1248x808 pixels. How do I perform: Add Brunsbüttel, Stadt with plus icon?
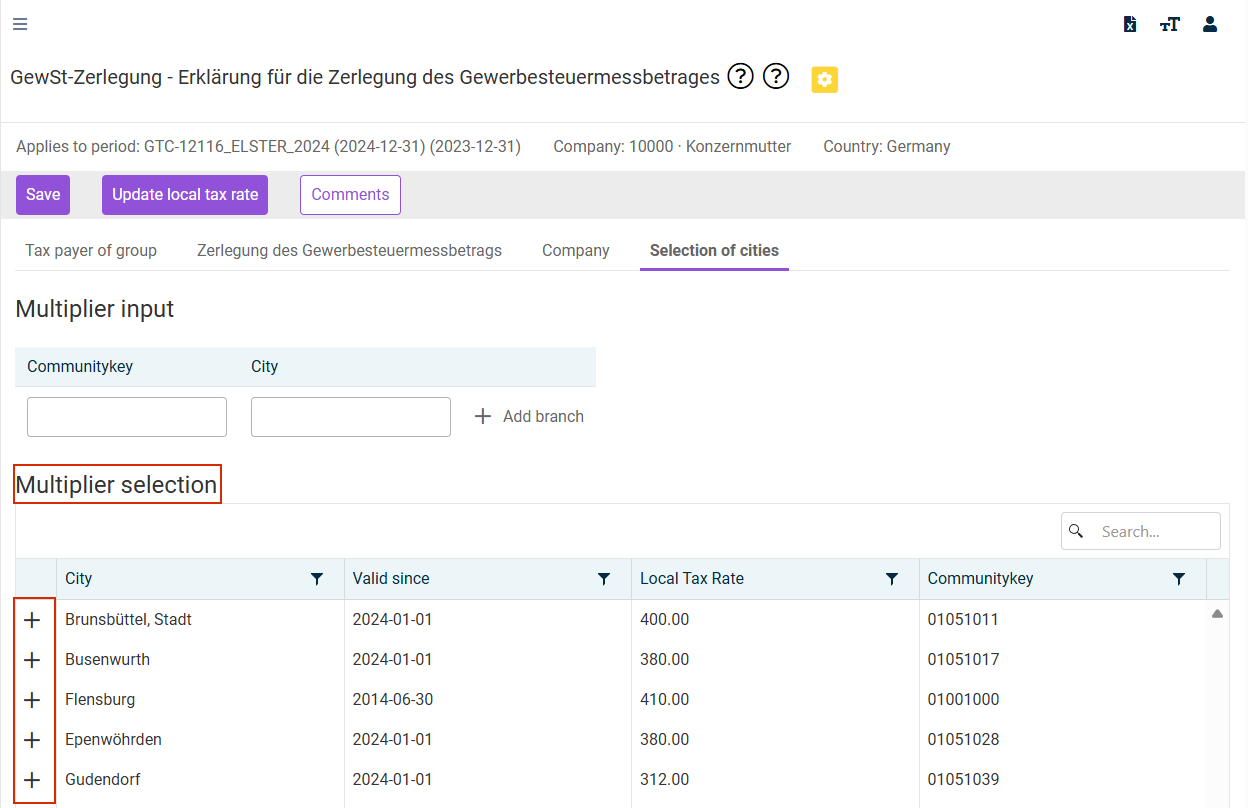[32, 620]
